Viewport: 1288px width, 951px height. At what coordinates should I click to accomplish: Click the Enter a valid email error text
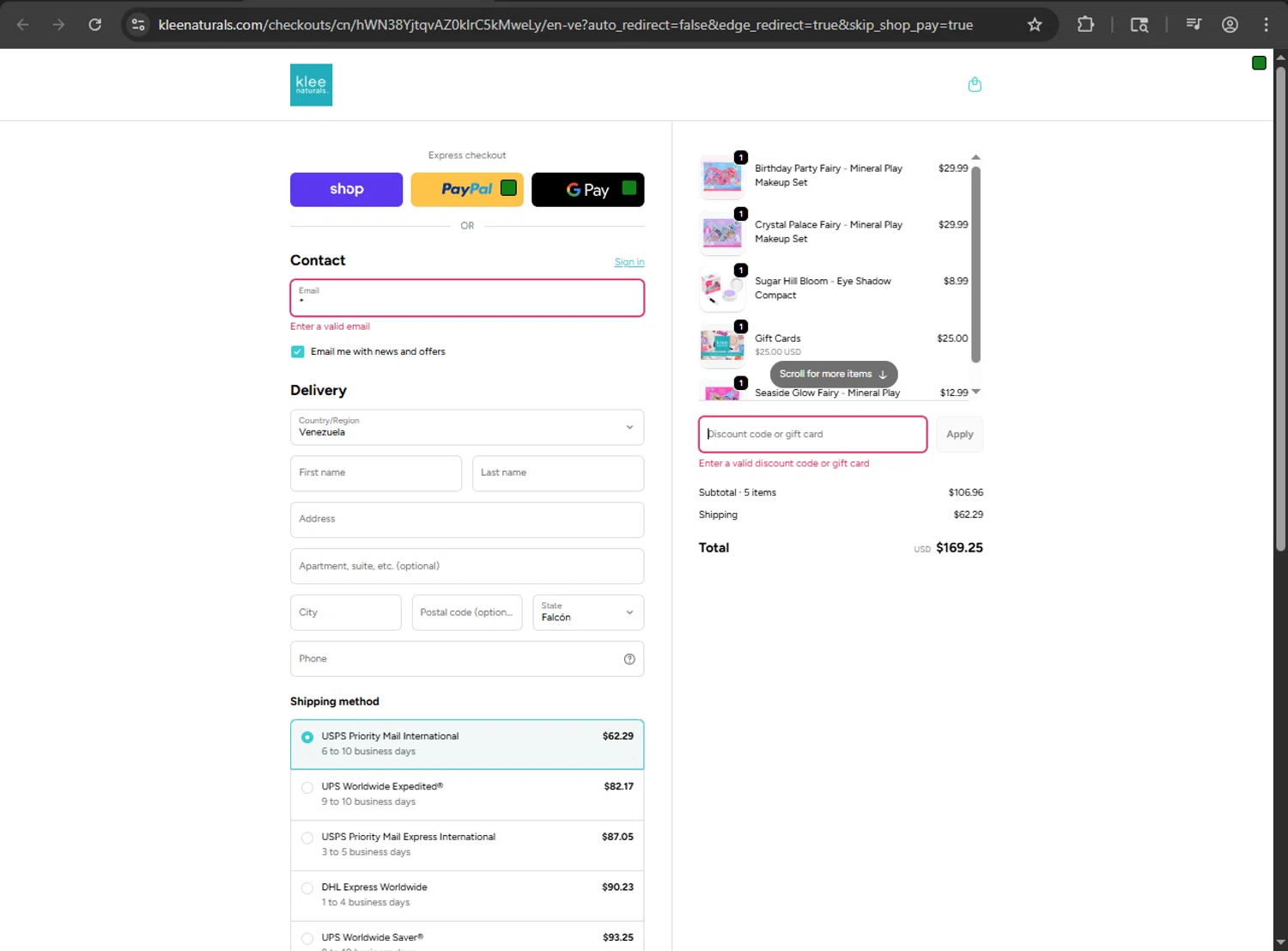(x=330, y=326)
